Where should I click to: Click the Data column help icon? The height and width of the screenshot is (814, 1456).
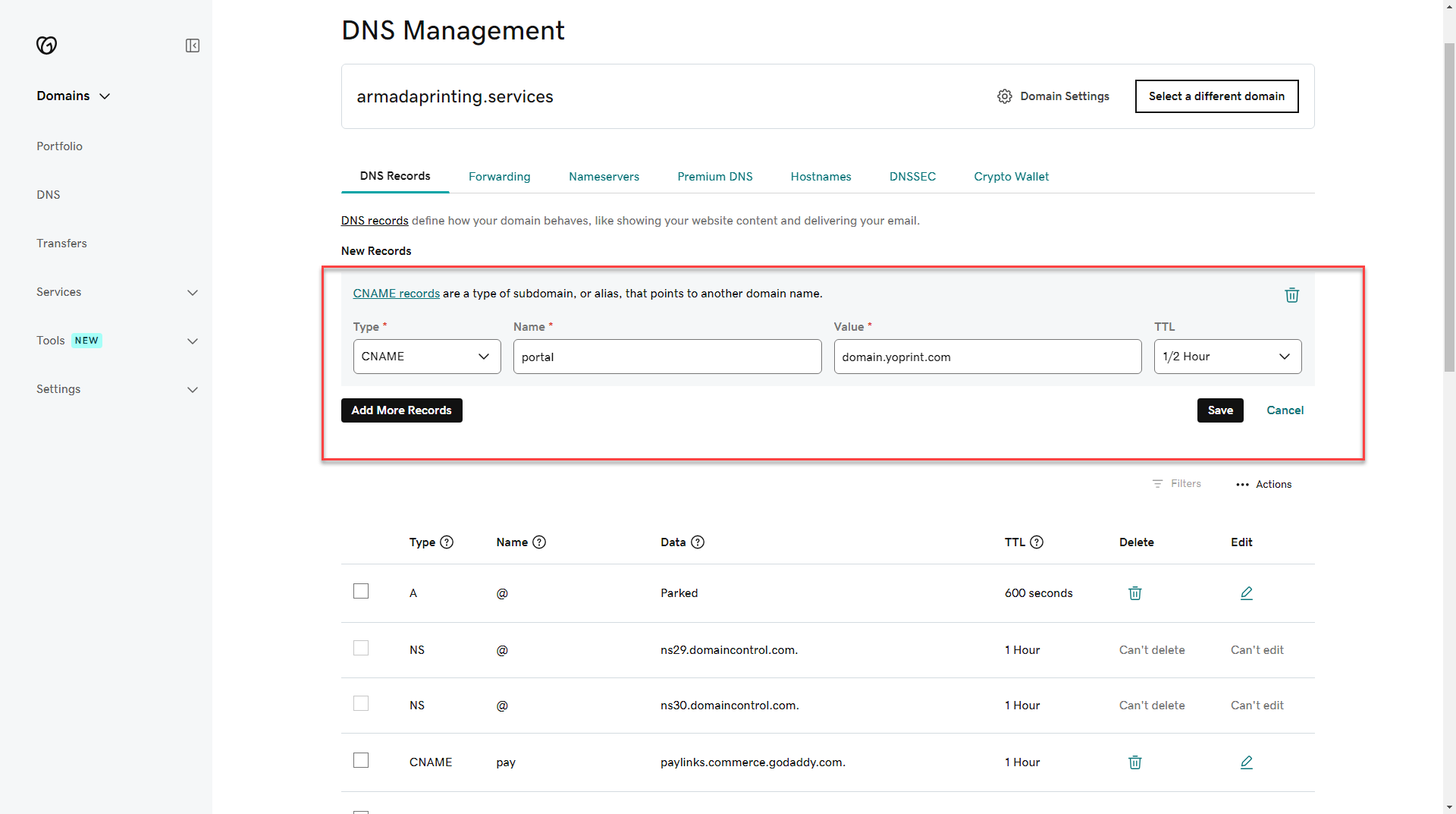[698, 542]
